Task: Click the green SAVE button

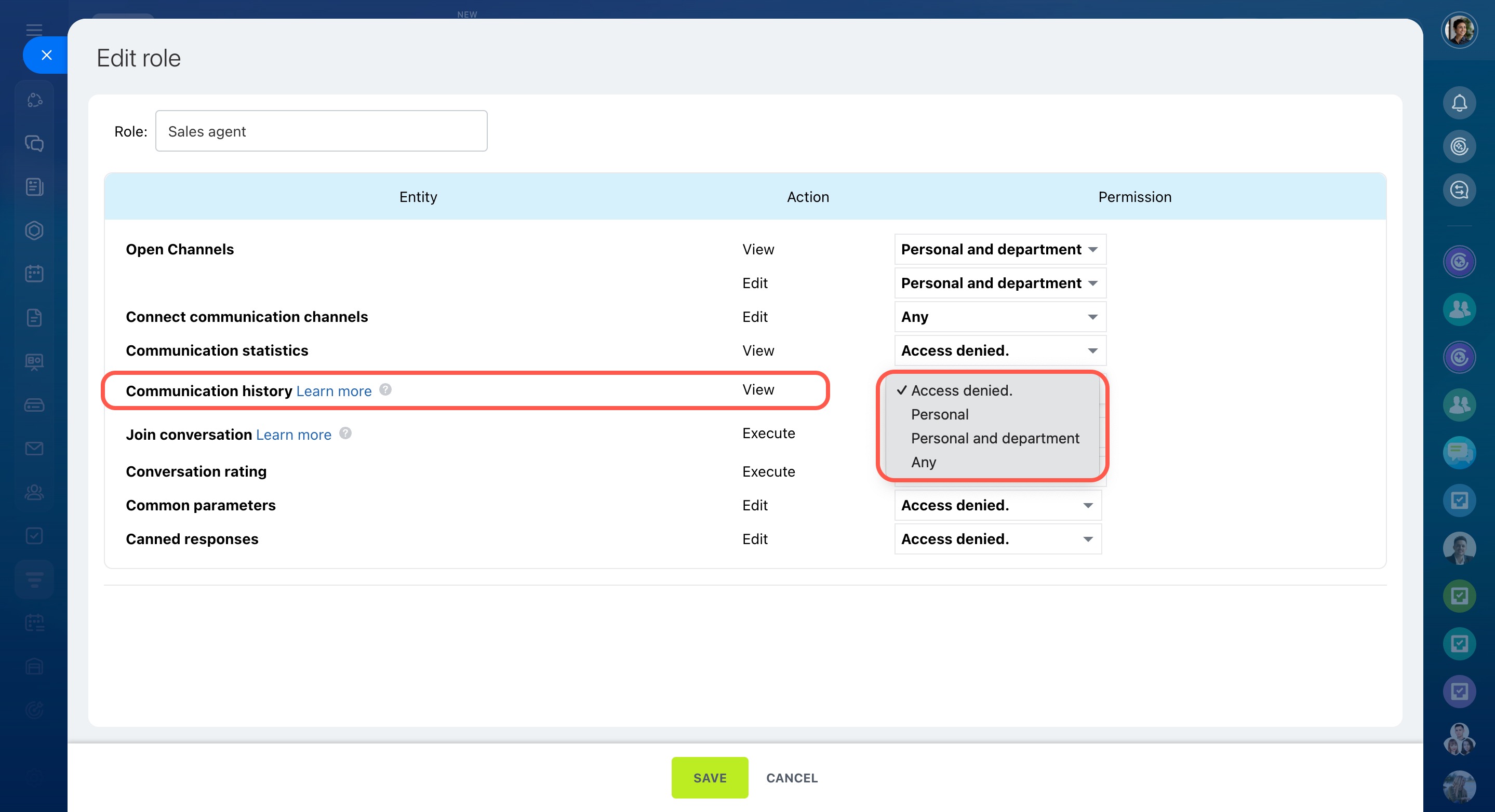Action: 709,778
